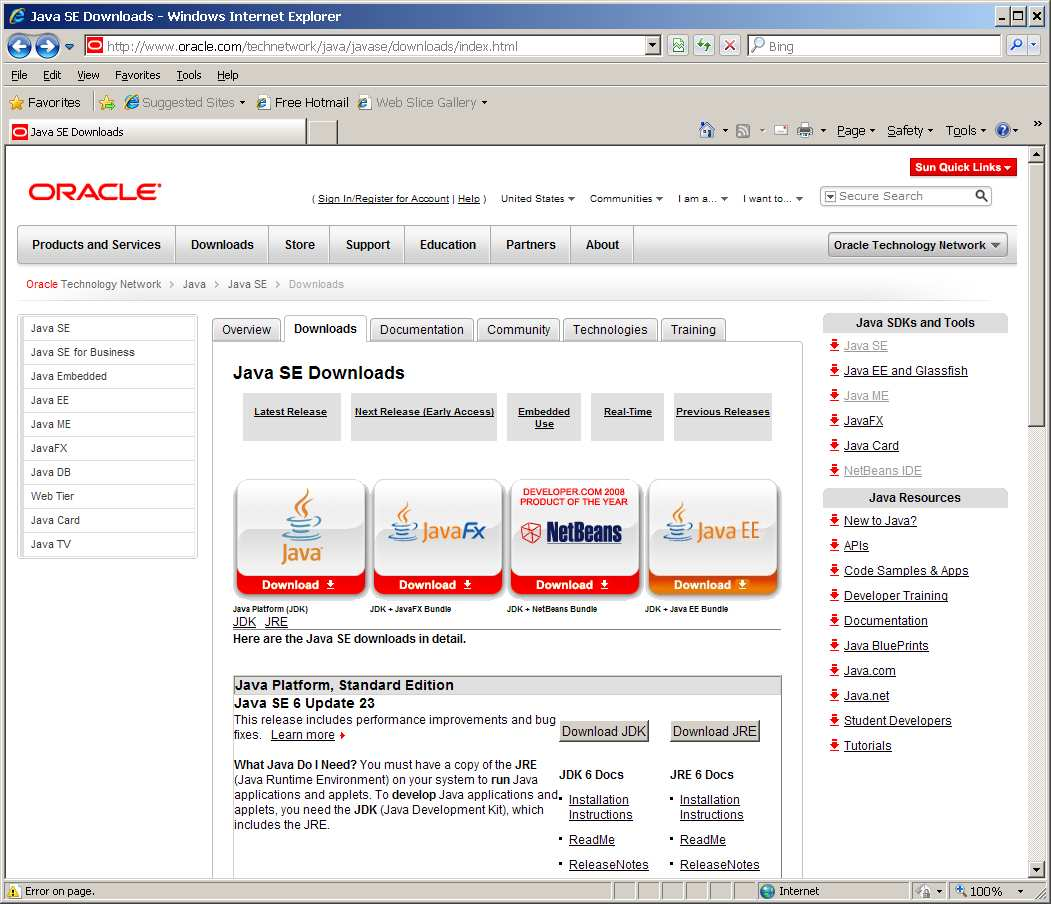Click the Error on page warning icon
Image resolution: width=1051 pixels, height=904 pixels.
[x=13, y=891]
